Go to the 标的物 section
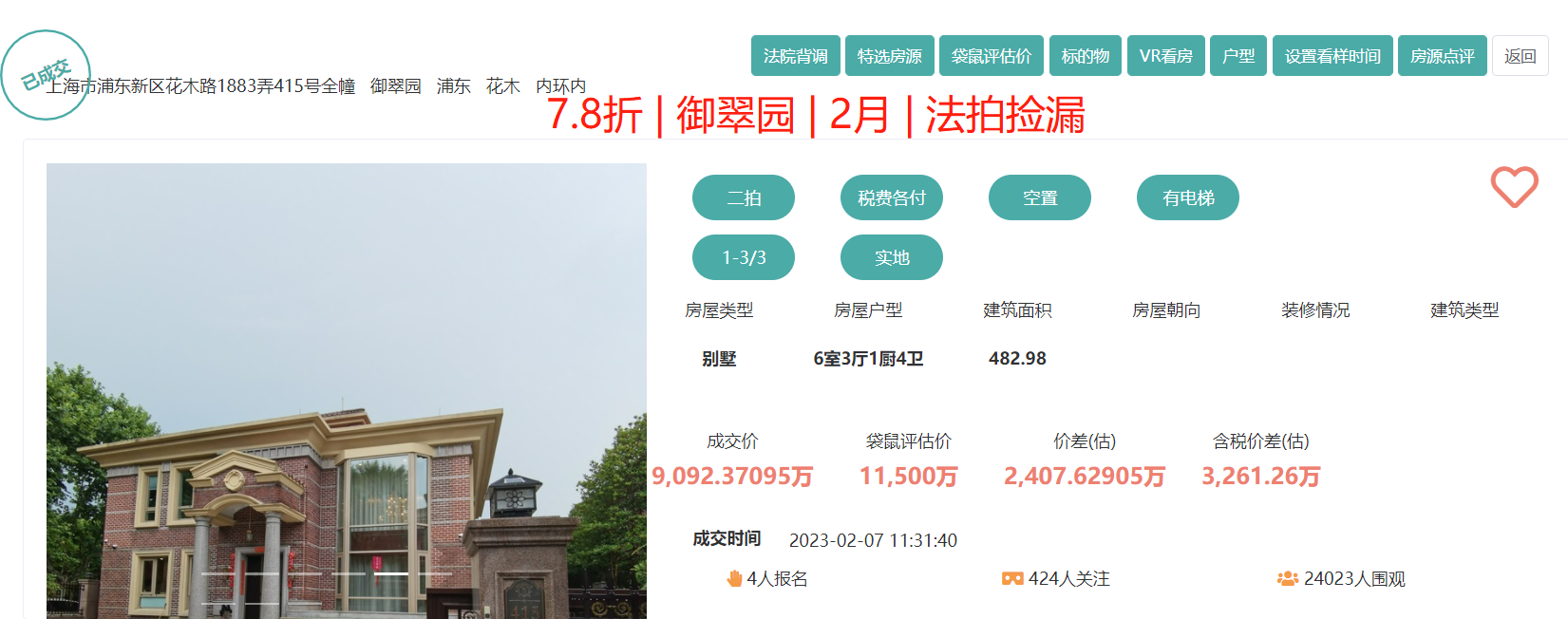This screenshot has height=619, width=1568. click(1085, 56)
